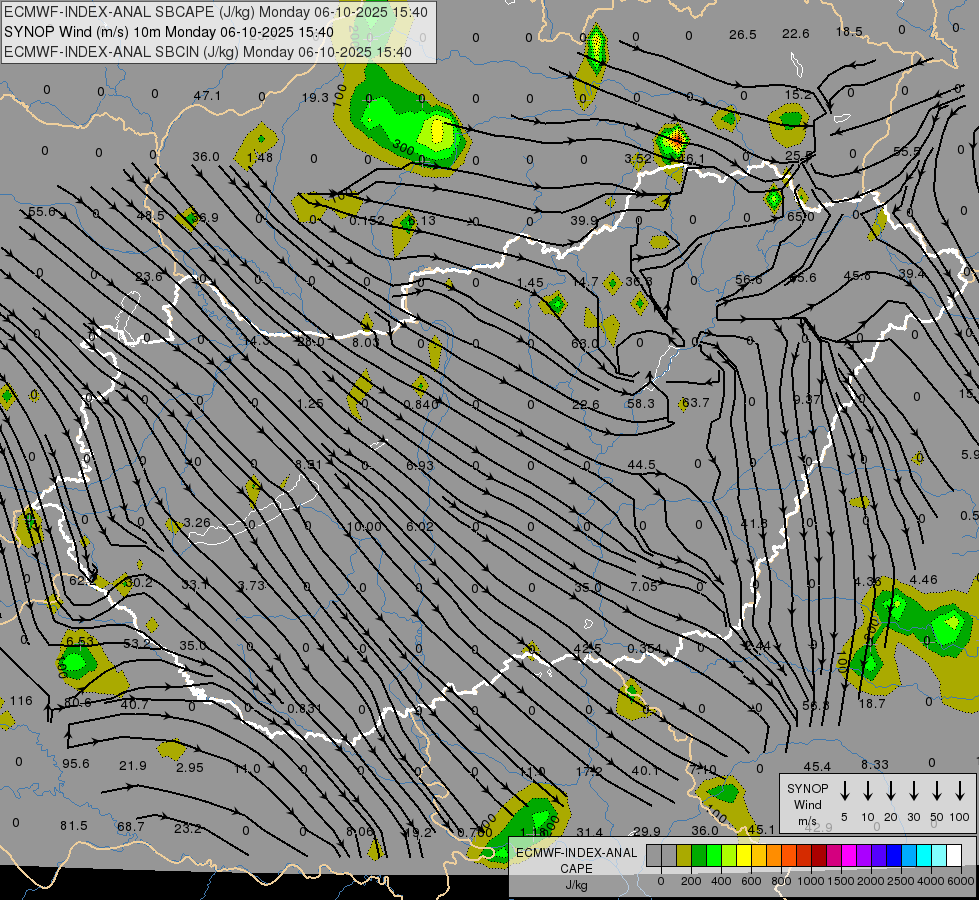Click the 63.7 value on the map
Screen dimensions: 979x900
[696, 403]
